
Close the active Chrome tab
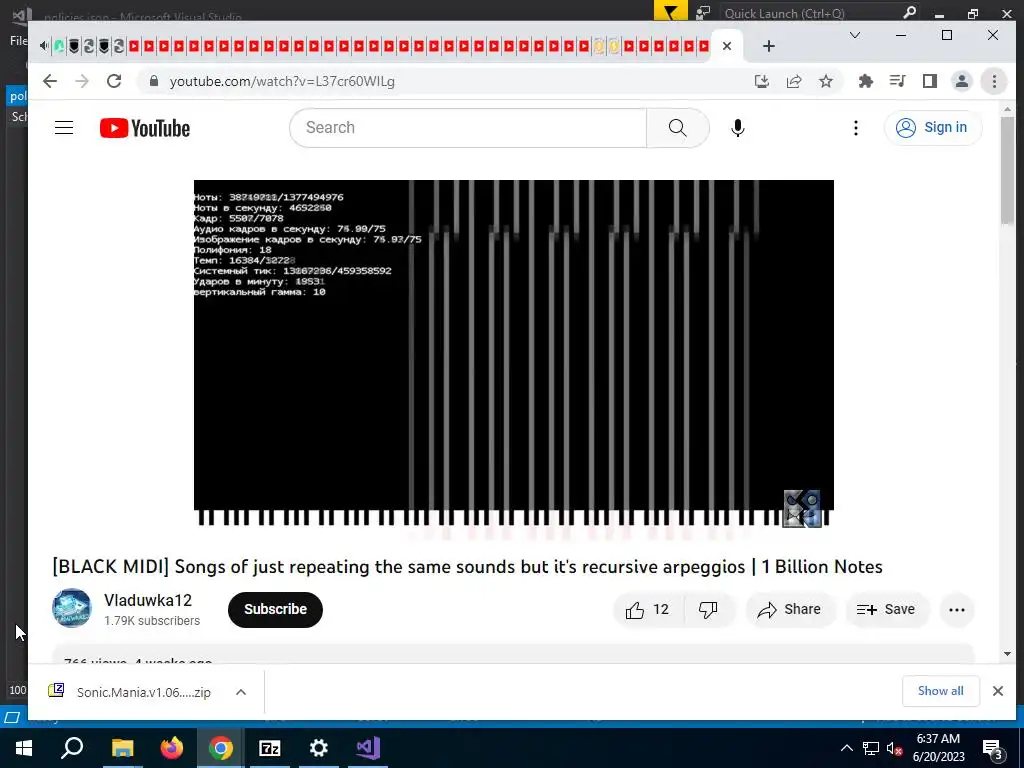tap(727, 46)
